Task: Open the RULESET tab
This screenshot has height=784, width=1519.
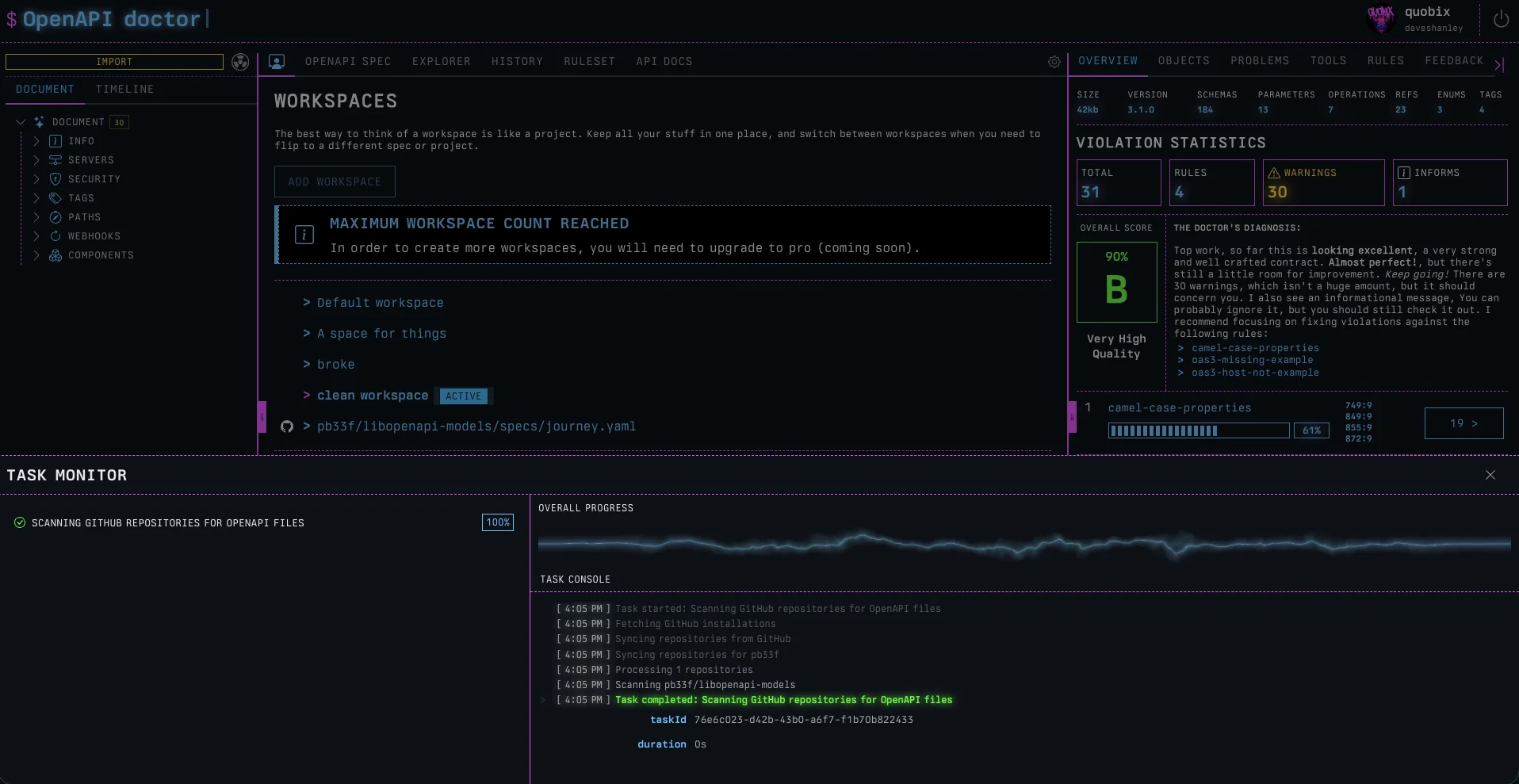Action: point(589,62)
